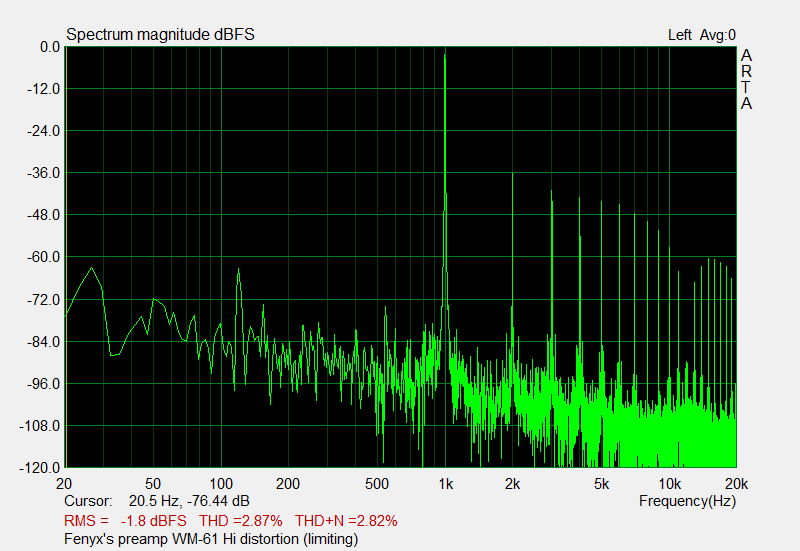Click the 5k frequency axis label
This screenshot has height=551, width=800.
[602, 484]
